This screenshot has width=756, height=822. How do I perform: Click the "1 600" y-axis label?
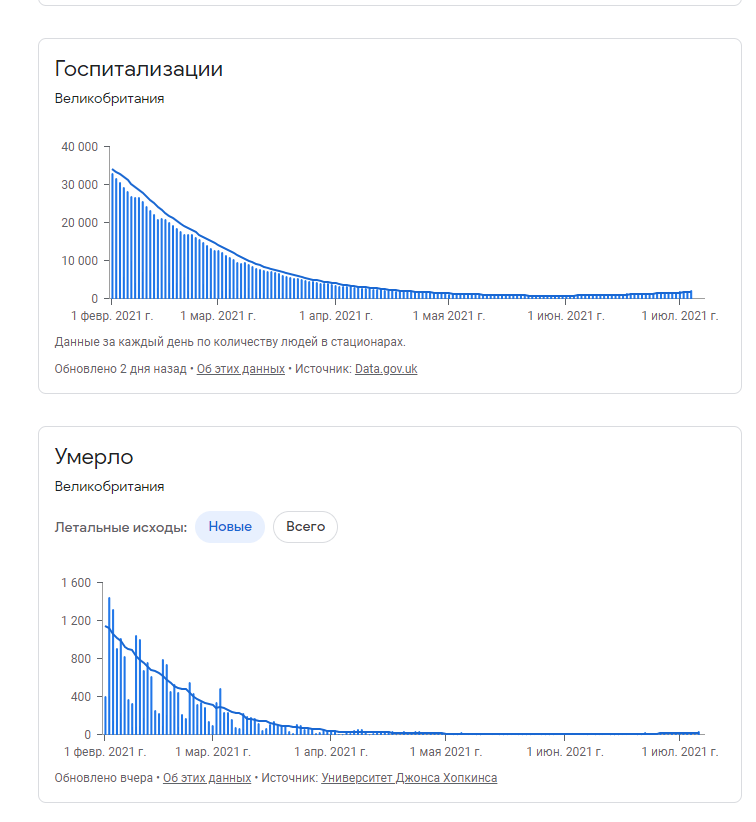click(76, 583)
